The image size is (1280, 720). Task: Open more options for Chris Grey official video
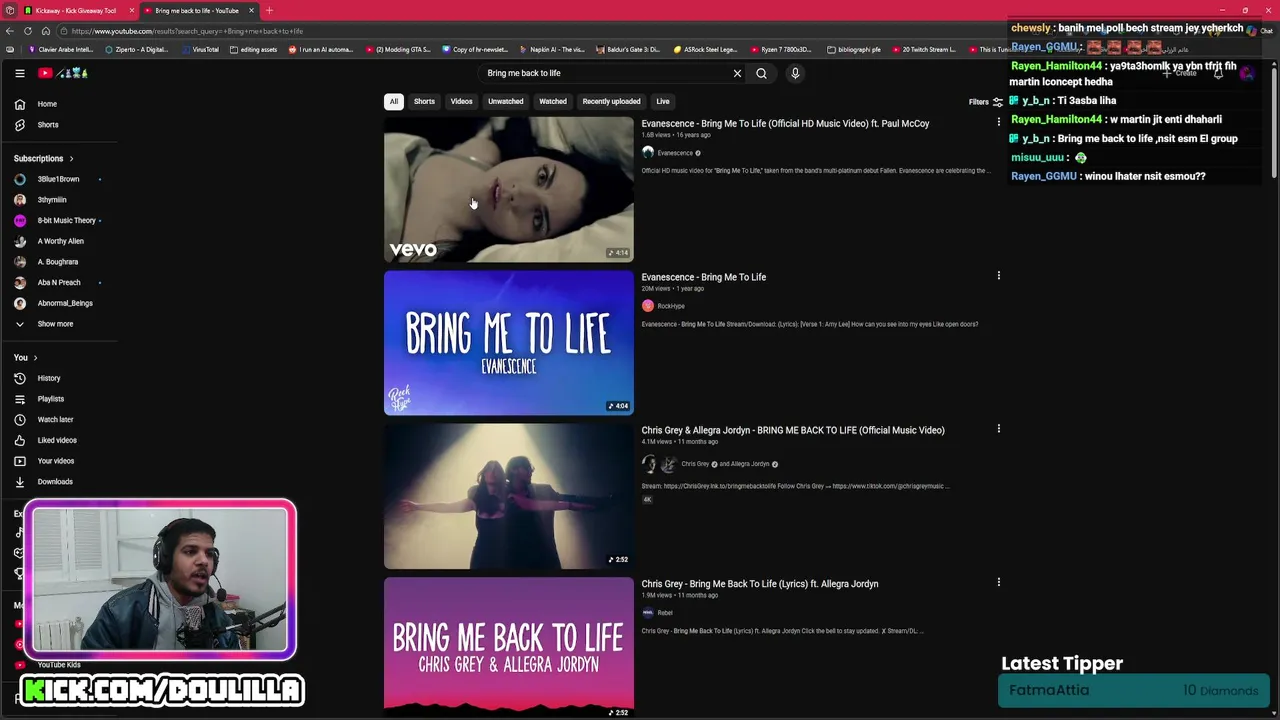click(998, 428)
